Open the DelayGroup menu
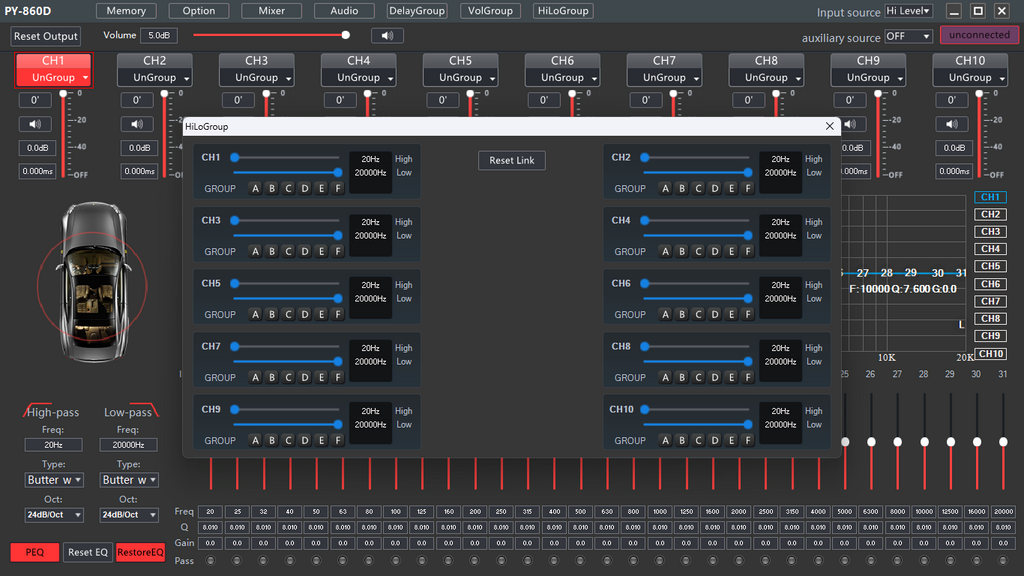Image resolution: width=1024 pixels, height=576 pixels. click(x=417, y=11)
